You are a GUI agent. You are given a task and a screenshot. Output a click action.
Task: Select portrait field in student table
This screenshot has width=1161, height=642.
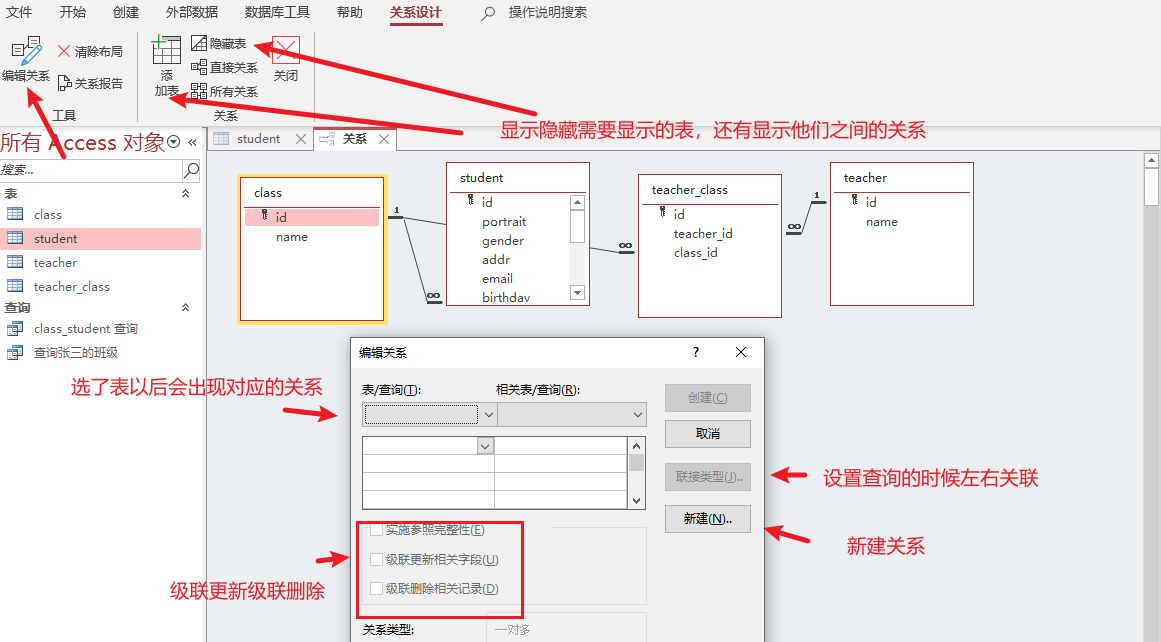click(x=504, y=221)
